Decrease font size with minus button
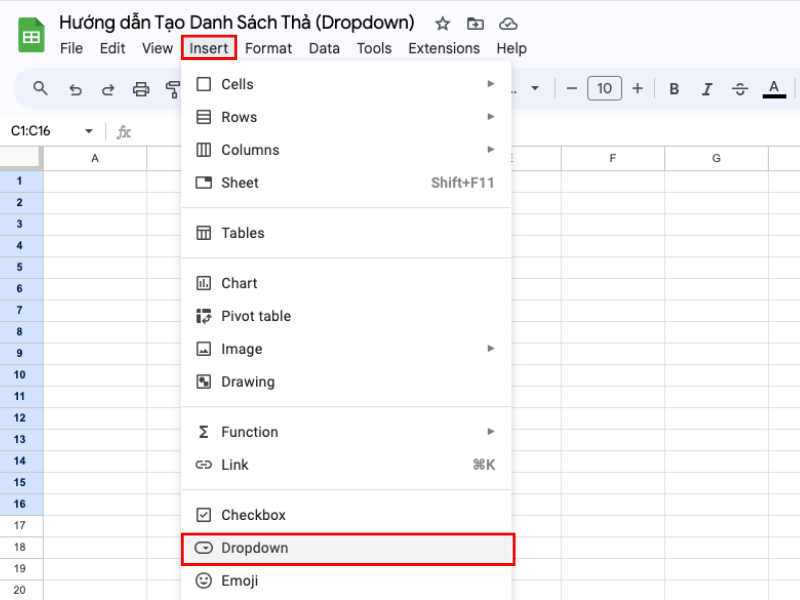 (x=572, y=89)
